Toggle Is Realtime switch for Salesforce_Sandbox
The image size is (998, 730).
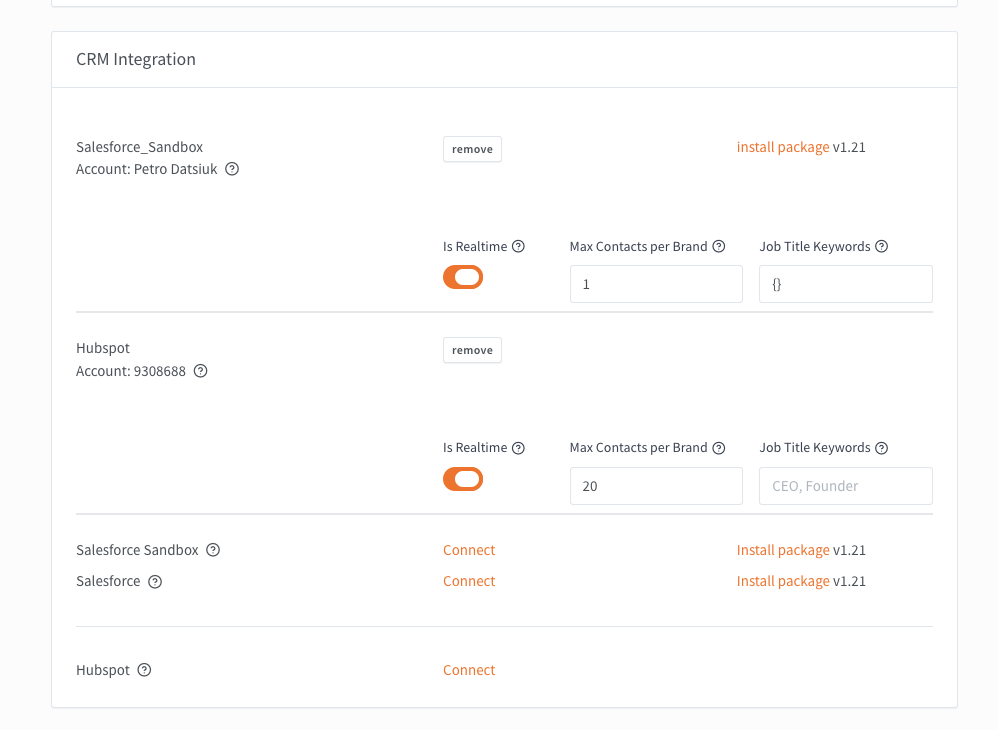click(x=463, y=278)
